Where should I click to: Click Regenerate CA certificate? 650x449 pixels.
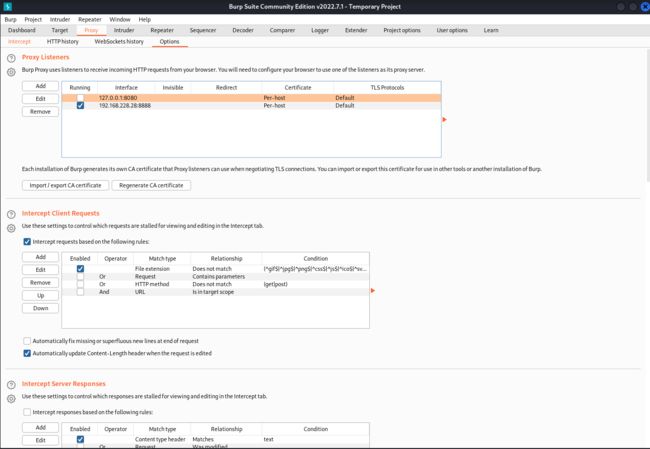(x=151, y=185)
